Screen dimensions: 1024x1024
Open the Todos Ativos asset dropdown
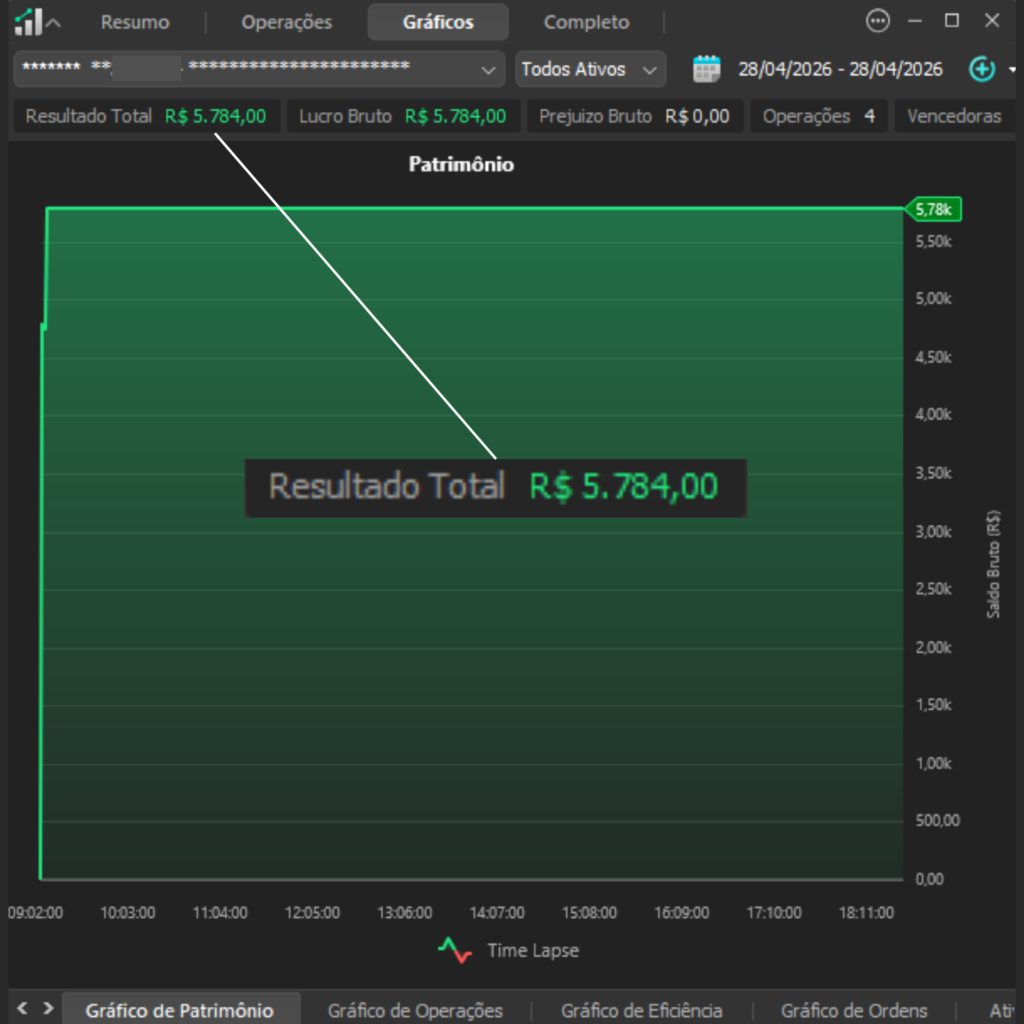pos(590,69)
